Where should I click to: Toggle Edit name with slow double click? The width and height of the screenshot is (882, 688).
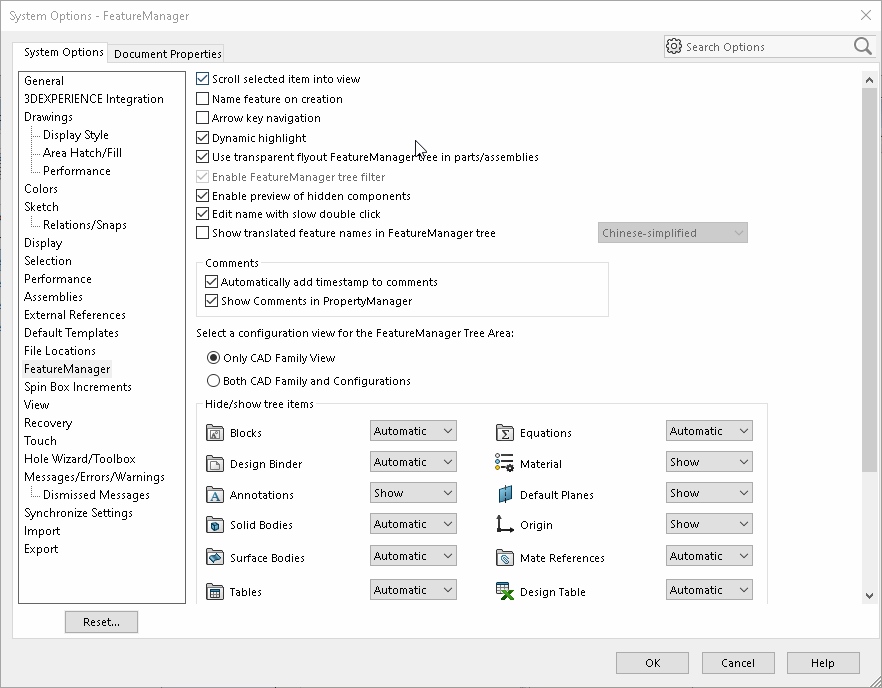pyautogui.click(x=202, y=214)
